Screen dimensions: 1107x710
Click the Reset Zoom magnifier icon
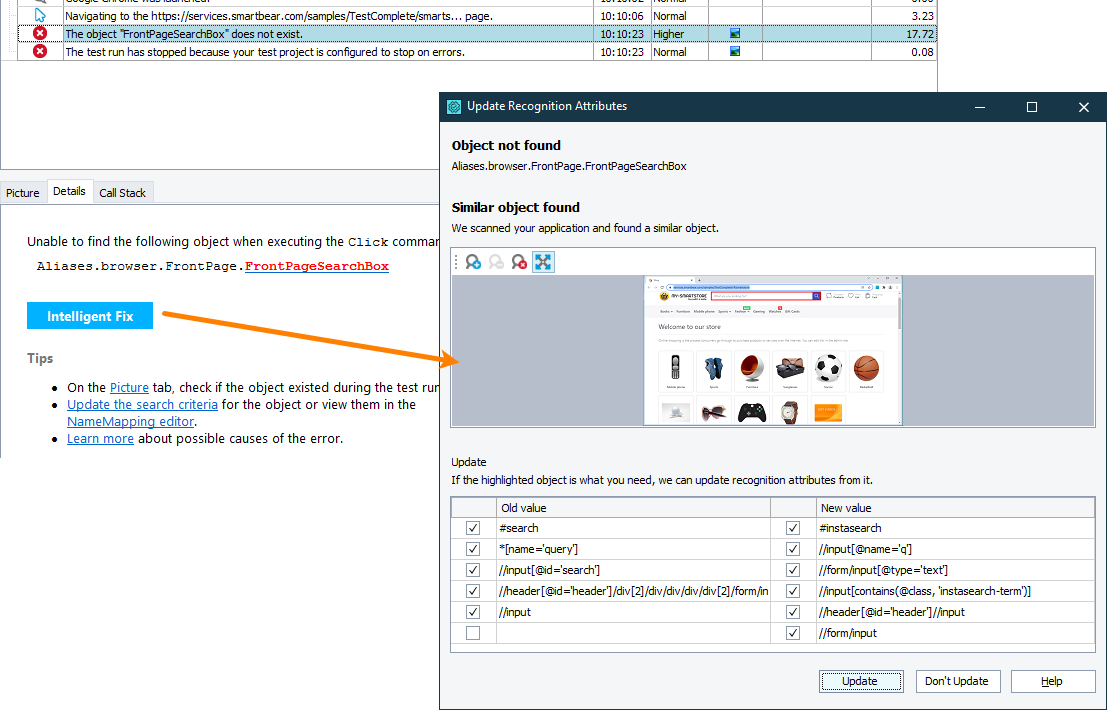[x=519, y=262]
